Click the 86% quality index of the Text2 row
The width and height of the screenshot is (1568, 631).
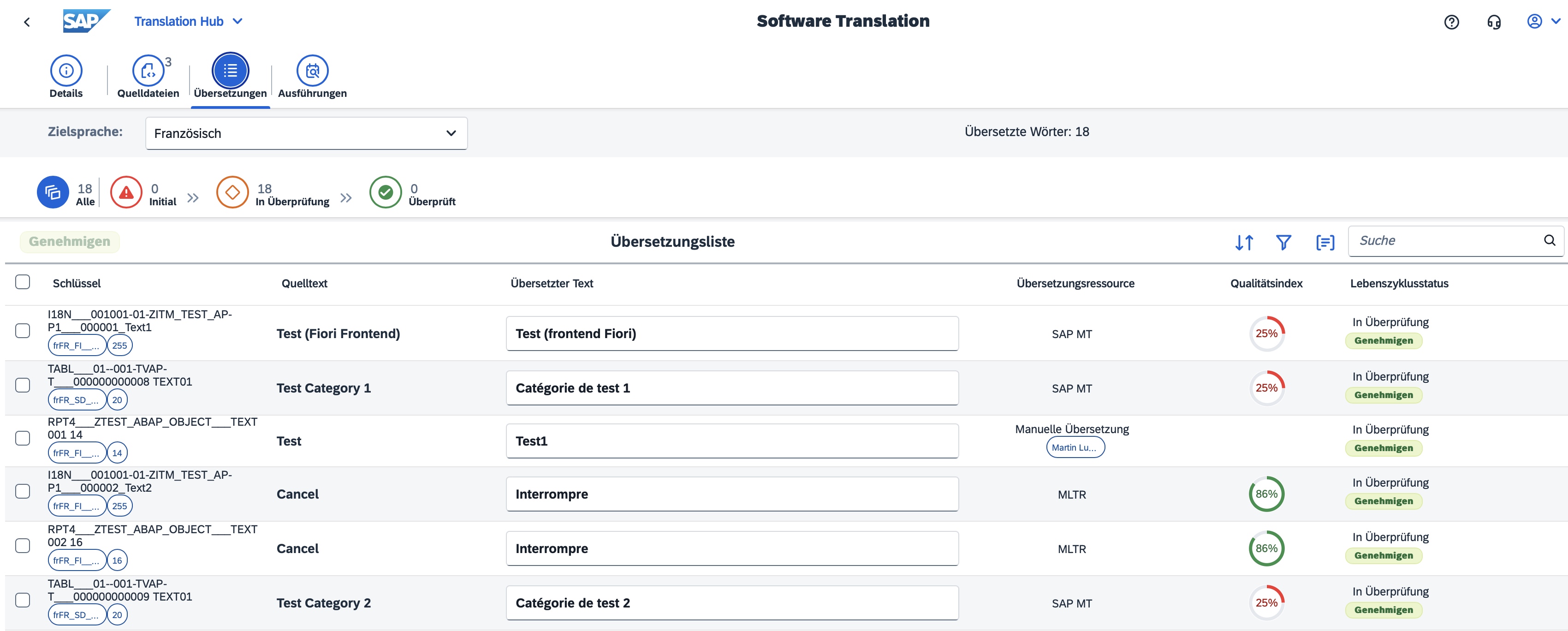click(1267, 494)
